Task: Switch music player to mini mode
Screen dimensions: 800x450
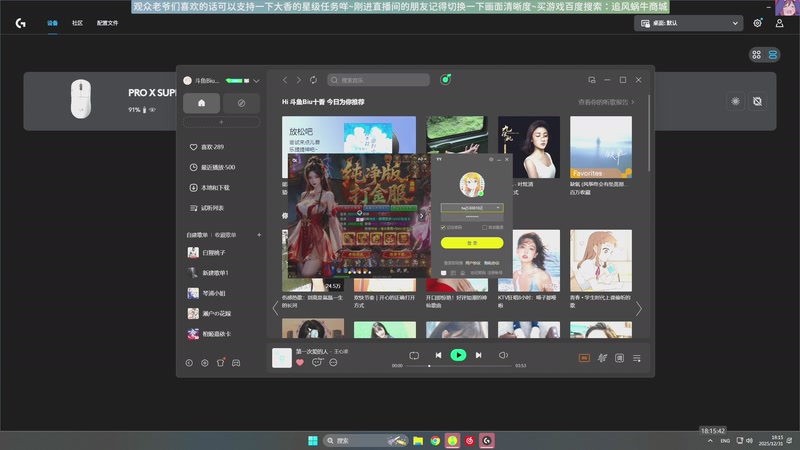Action: (592, 80)
